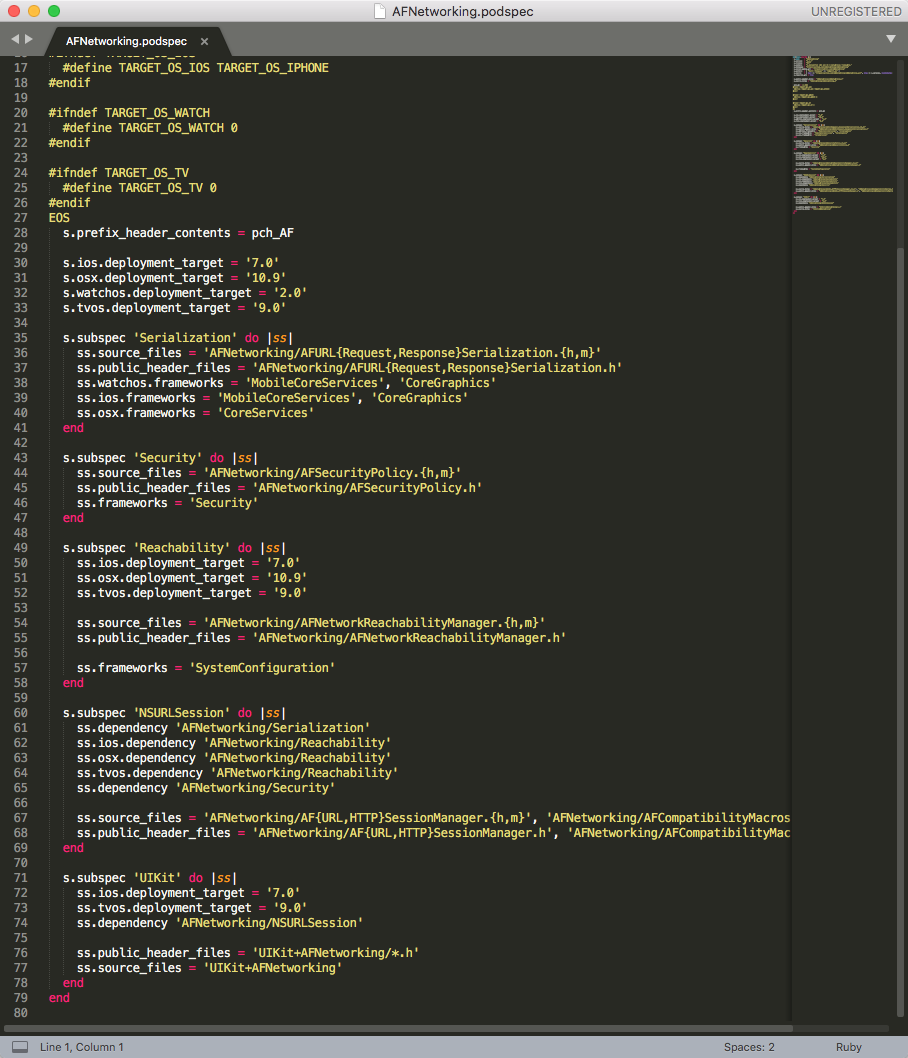Open the tab list dropdown arrow
The image size is (908, 1058).
[890, 39]
